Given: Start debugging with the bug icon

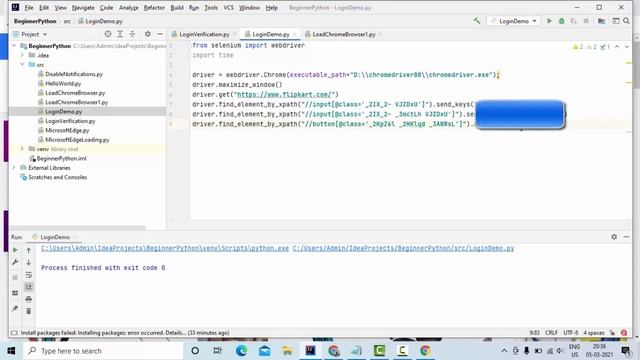Looking at the screenshot, I should (562, 21).
